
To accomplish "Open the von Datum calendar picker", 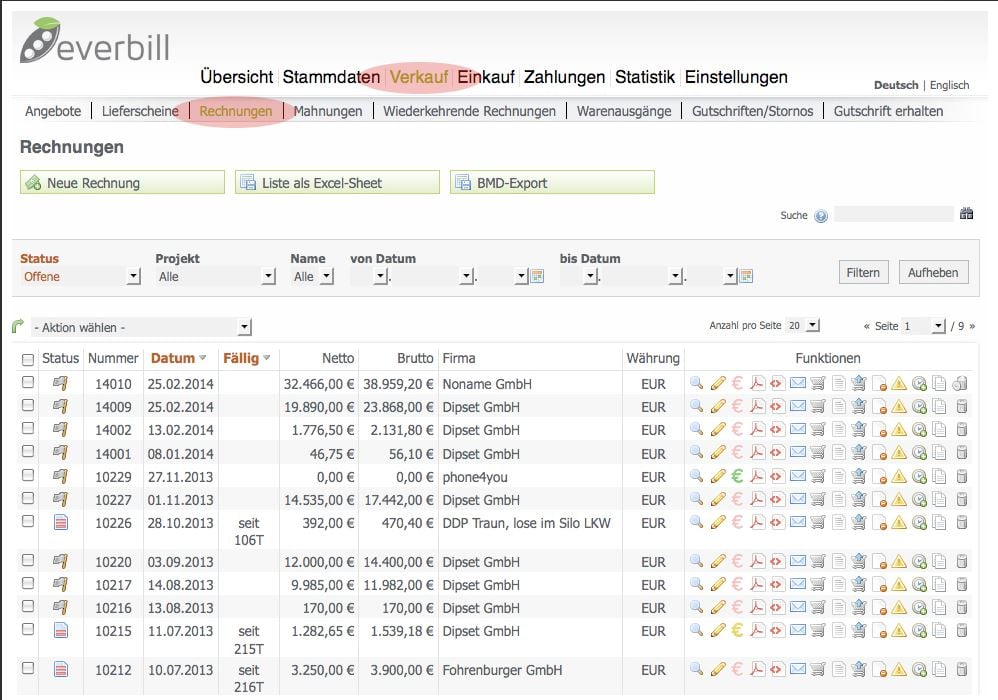I will 537,277.
